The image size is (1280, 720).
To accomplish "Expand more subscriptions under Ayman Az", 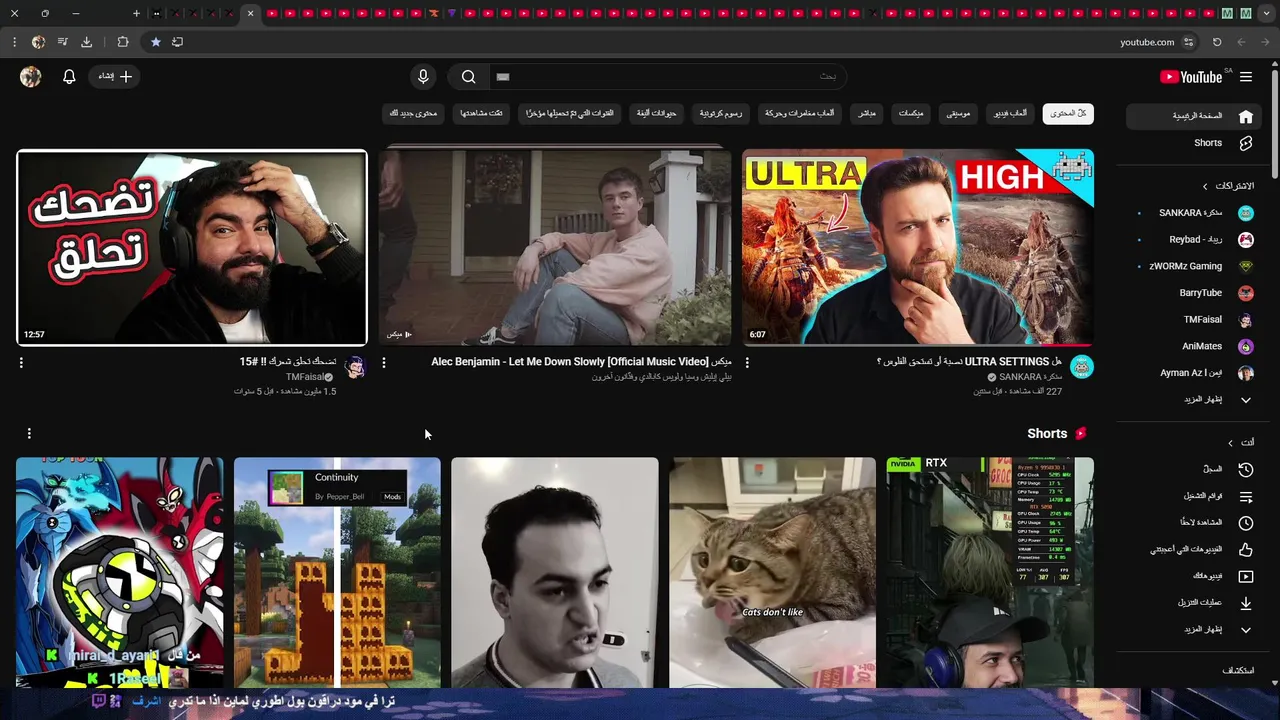I will tap(1195, 400).
